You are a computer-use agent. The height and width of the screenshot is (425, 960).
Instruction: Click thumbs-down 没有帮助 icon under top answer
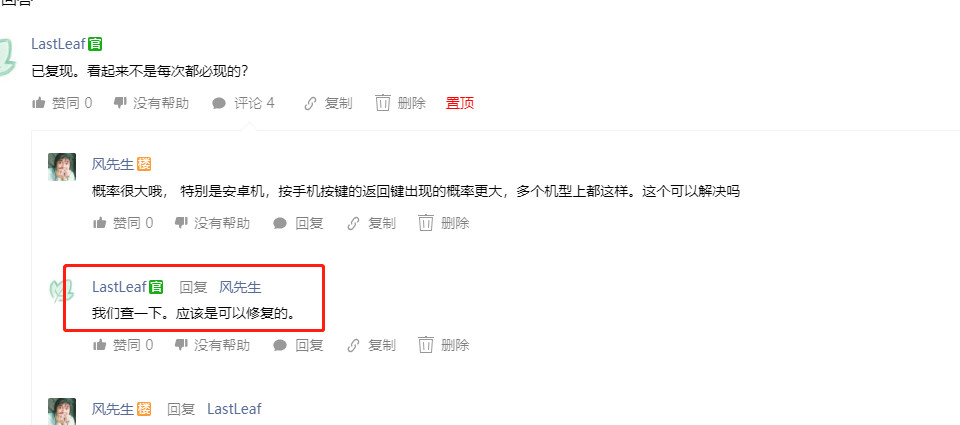point(120,103)
